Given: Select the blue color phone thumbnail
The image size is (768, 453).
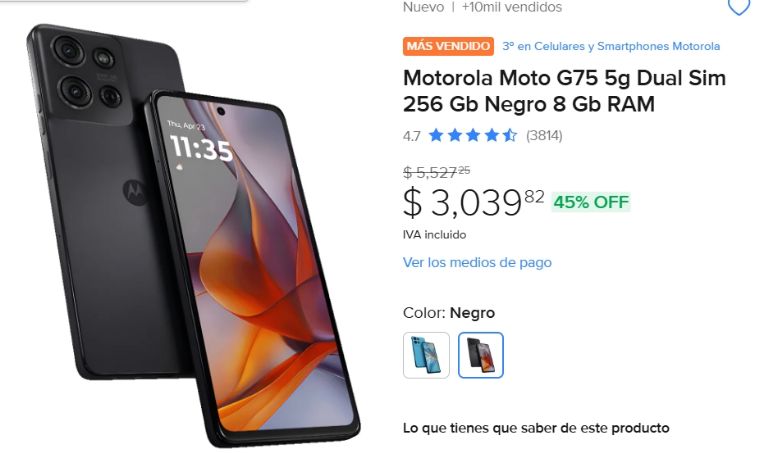Looking at the screenshot, I should pos(426,356).
